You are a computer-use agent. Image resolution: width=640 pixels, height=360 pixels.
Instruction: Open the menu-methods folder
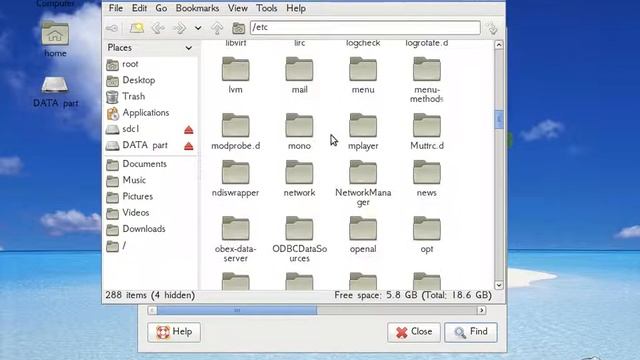[427, 80]
